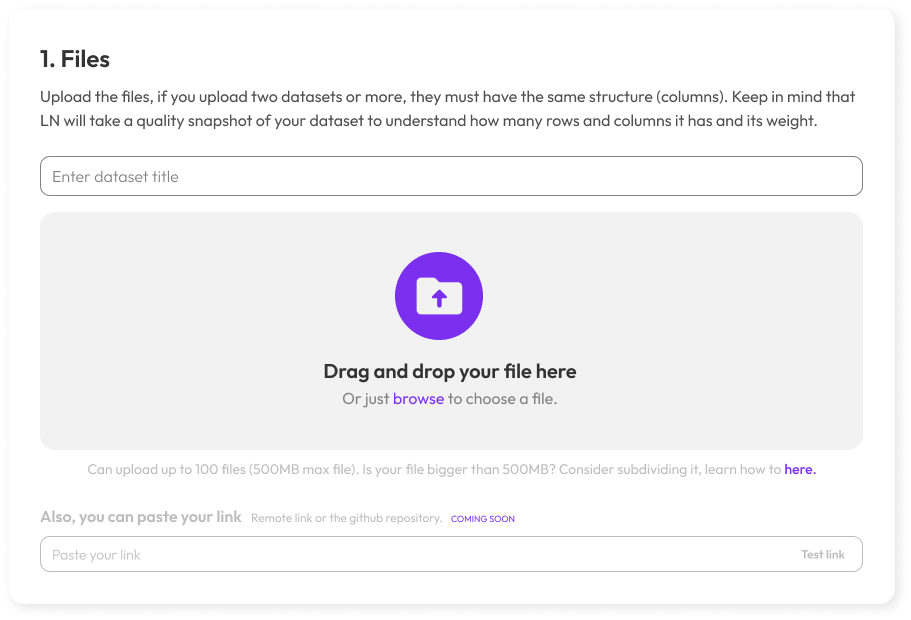This screenshot has width=911, height=620.
Task: Click the 'Paste your link' input box
Action: pyautogui.click(x=400, y=554)
